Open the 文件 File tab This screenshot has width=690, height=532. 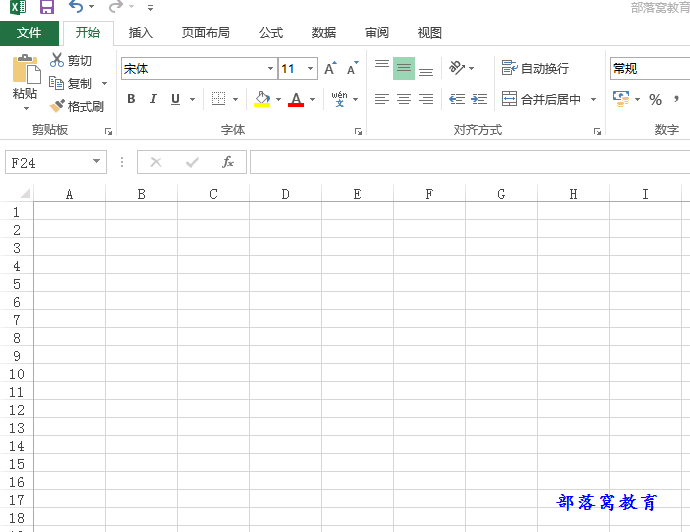point(29,33)
